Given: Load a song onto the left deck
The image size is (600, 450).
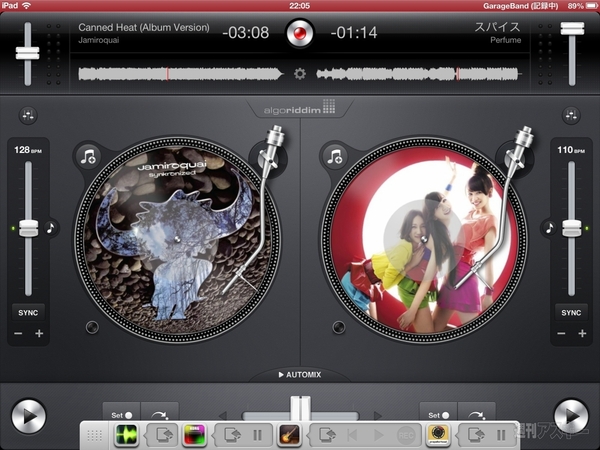Looking at the screenshot, I should pos(88,157).
